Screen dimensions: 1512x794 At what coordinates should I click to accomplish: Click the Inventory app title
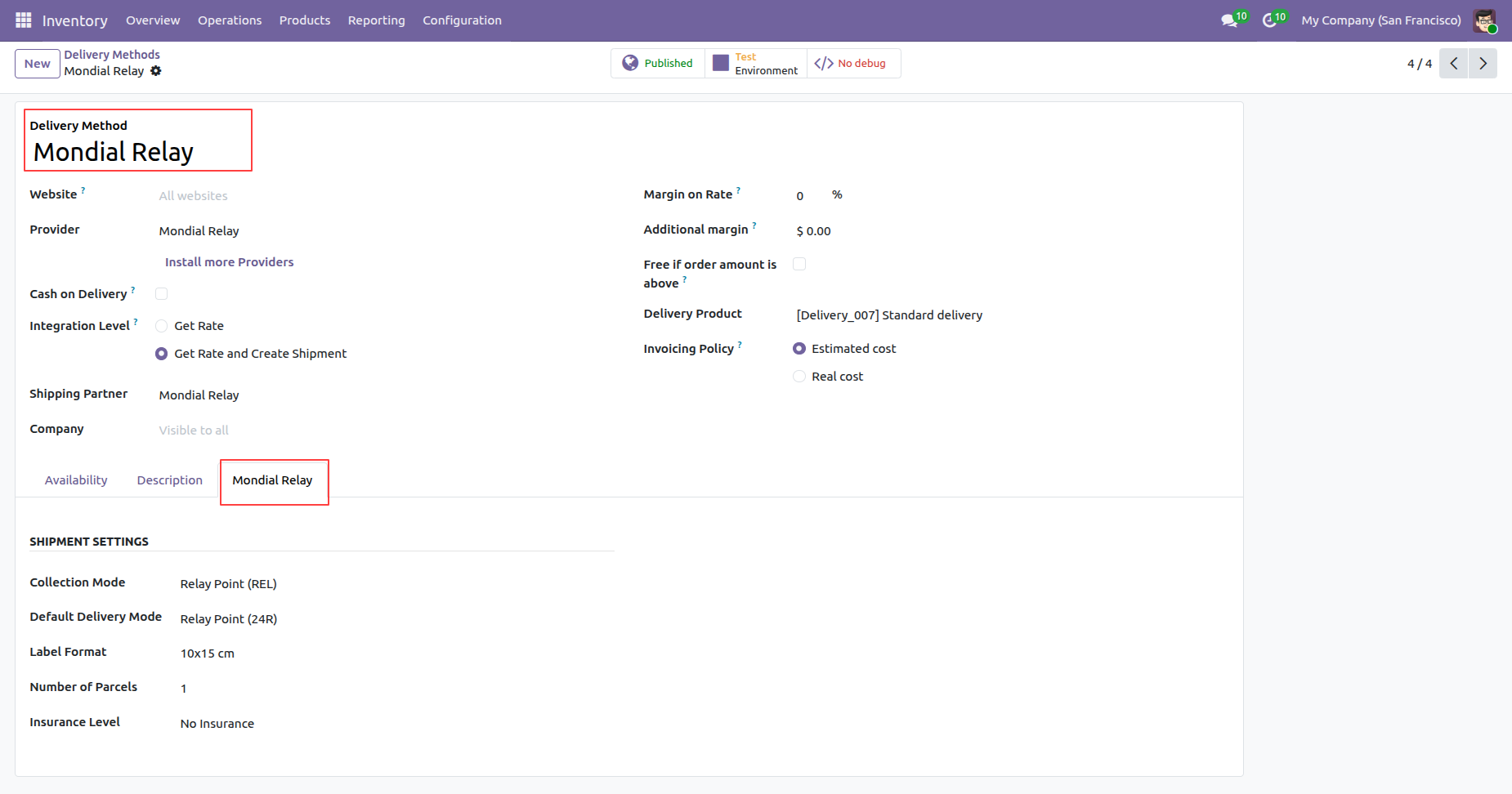75,20
